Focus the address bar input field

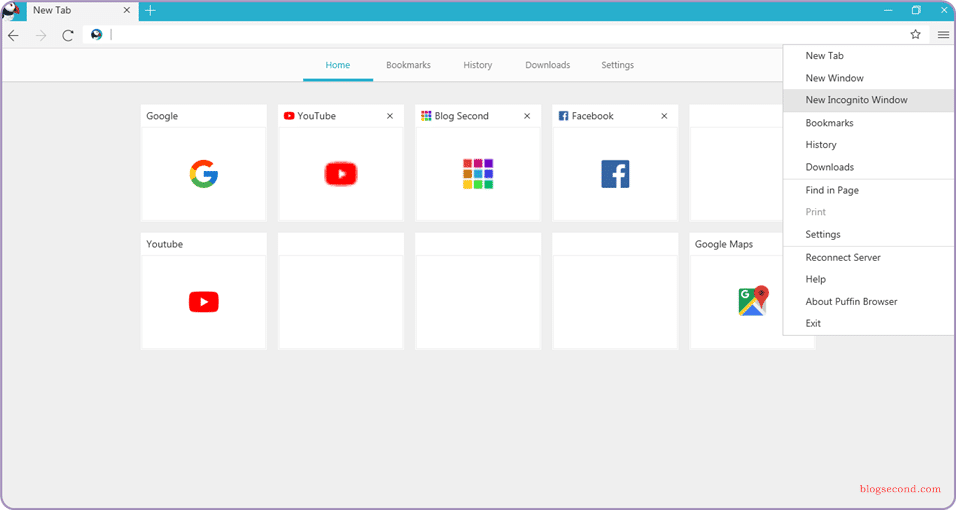(506, 35)
